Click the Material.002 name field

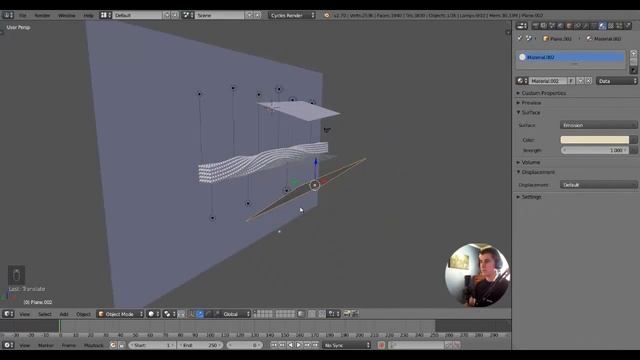click(548, 81)
